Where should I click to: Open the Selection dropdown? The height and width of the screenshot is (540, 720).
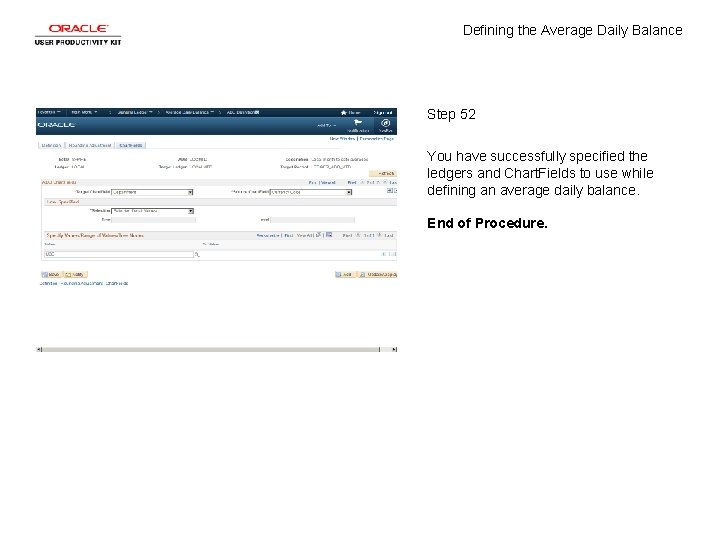pos(152,211)
